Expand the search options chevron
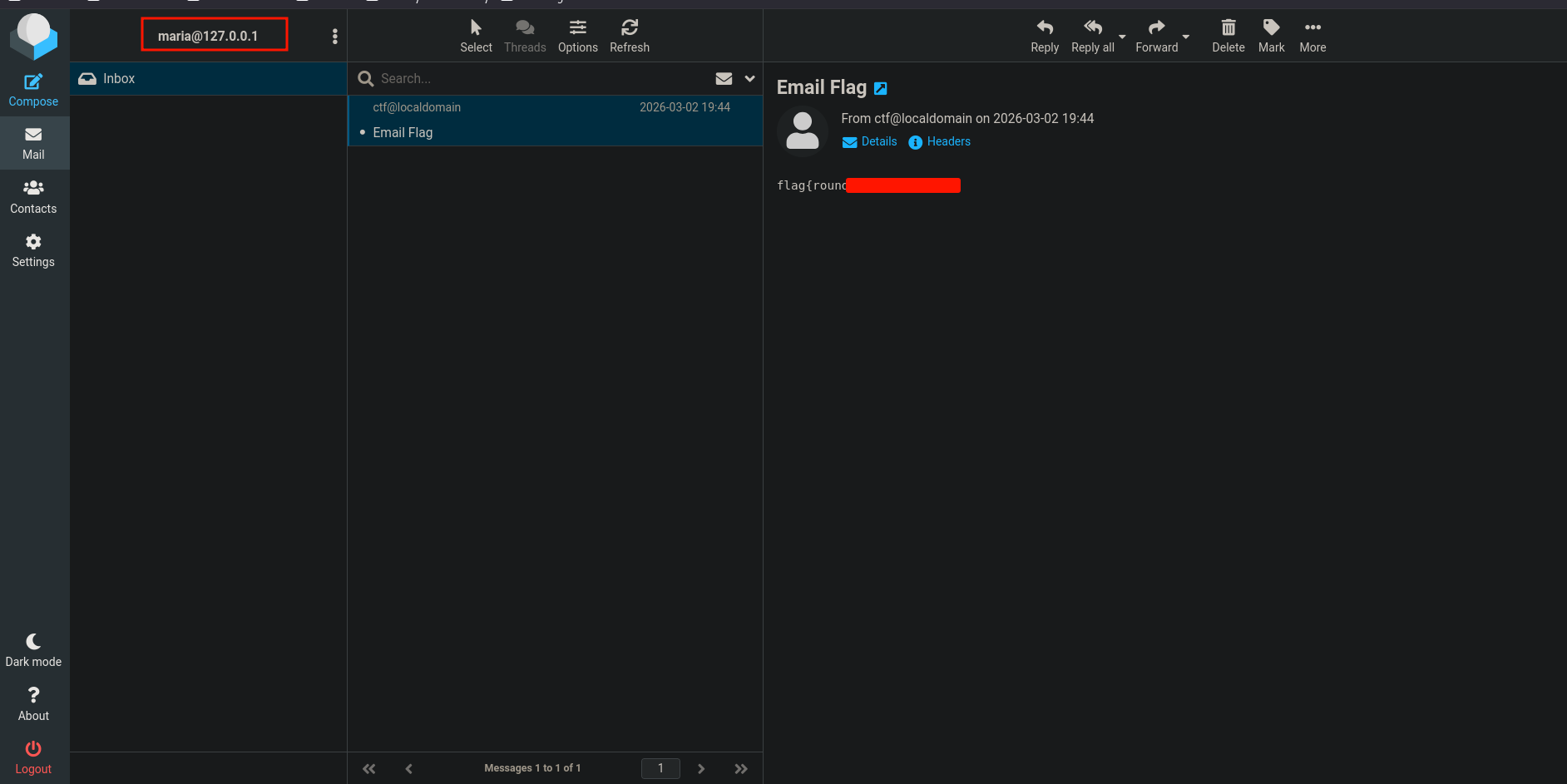 [749, 78]
